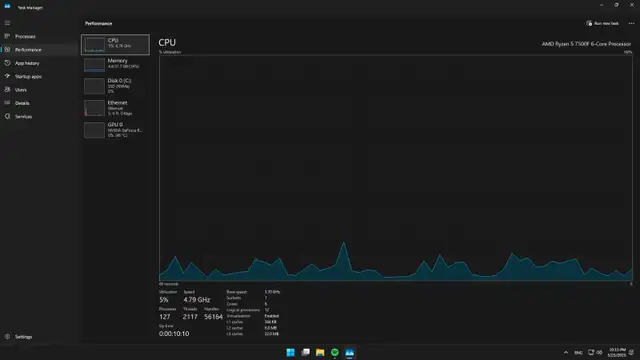The height and width of the screenshot is (360, 640).
Task: Click the 127 processes count
Action: (164, 317)
